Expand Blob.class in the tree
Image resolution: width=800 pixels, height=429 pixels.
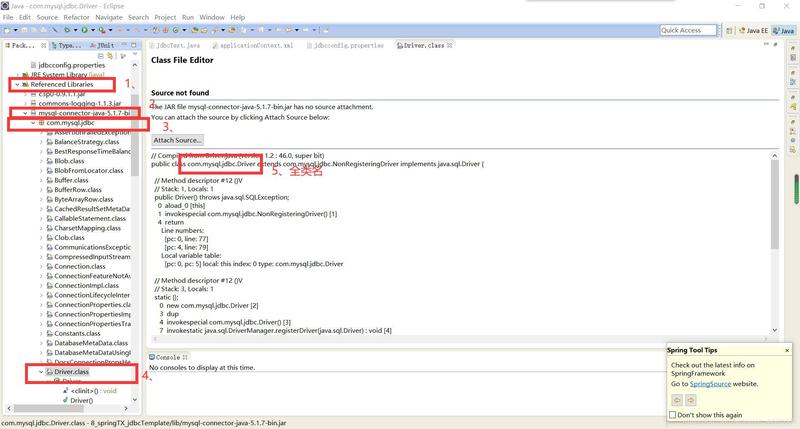tap(41, 161)
